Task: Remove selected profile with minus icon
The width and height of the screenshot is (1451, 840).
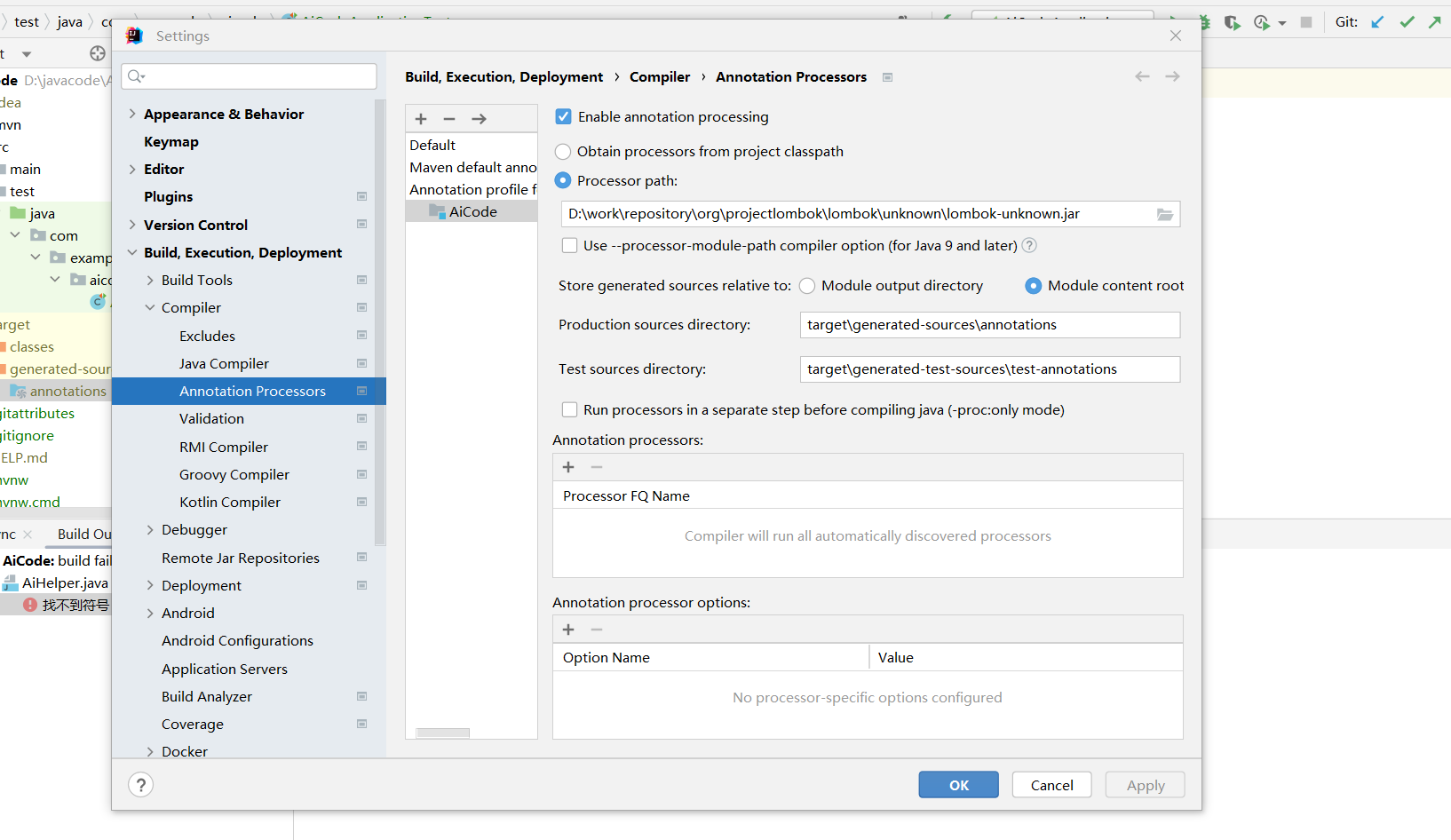Action: (x=449, y=118)
